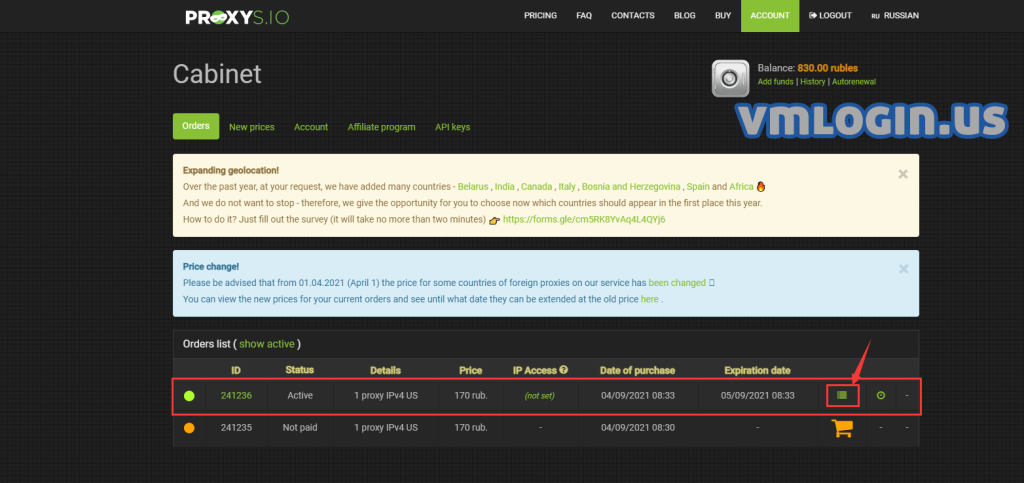This screenshot has width=1024, height=483.
Task: Click purchase date 04/09/2021 08:33
Action: [637, 396]
